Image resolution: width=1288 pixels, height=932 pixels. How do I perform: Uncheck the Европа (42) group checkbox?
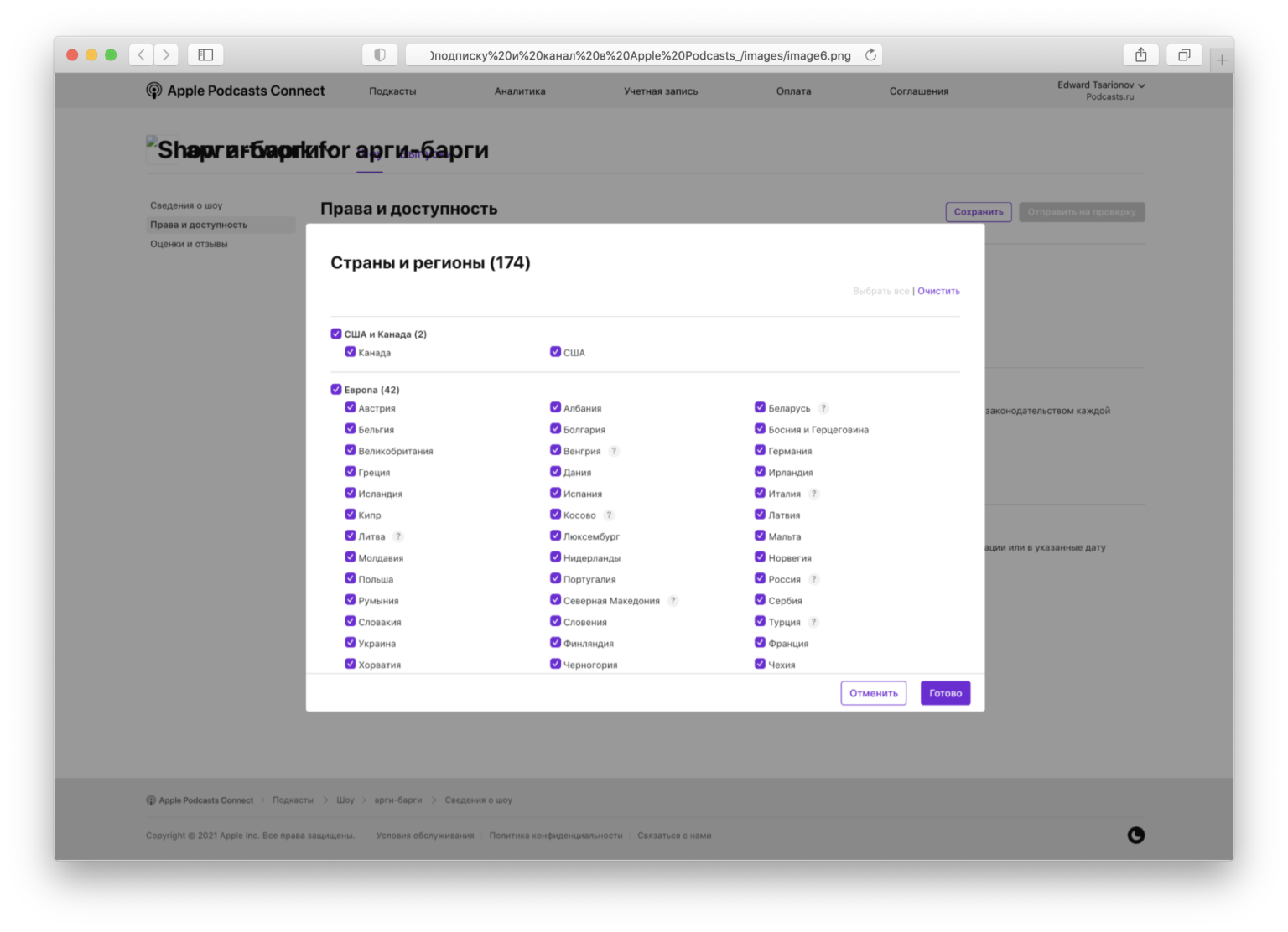(x=336, y=389)
